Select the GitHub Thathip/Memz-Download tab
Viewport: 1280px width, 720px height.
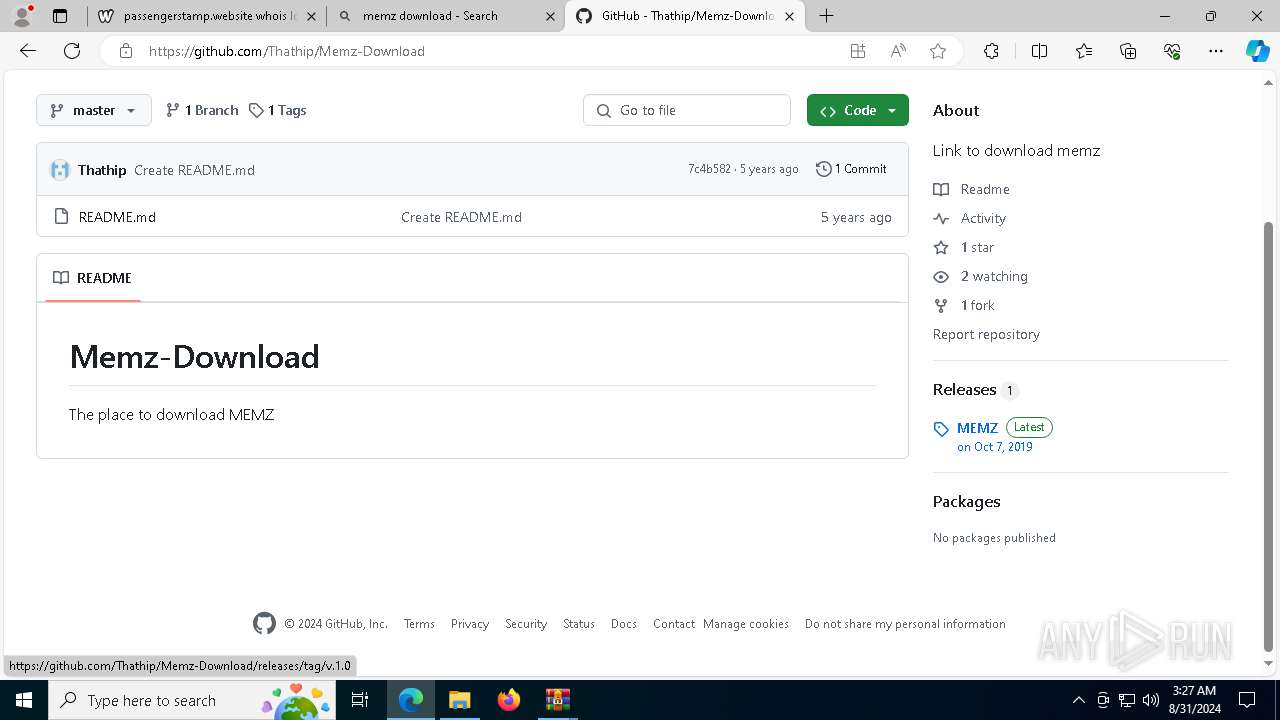pos(685,16)
